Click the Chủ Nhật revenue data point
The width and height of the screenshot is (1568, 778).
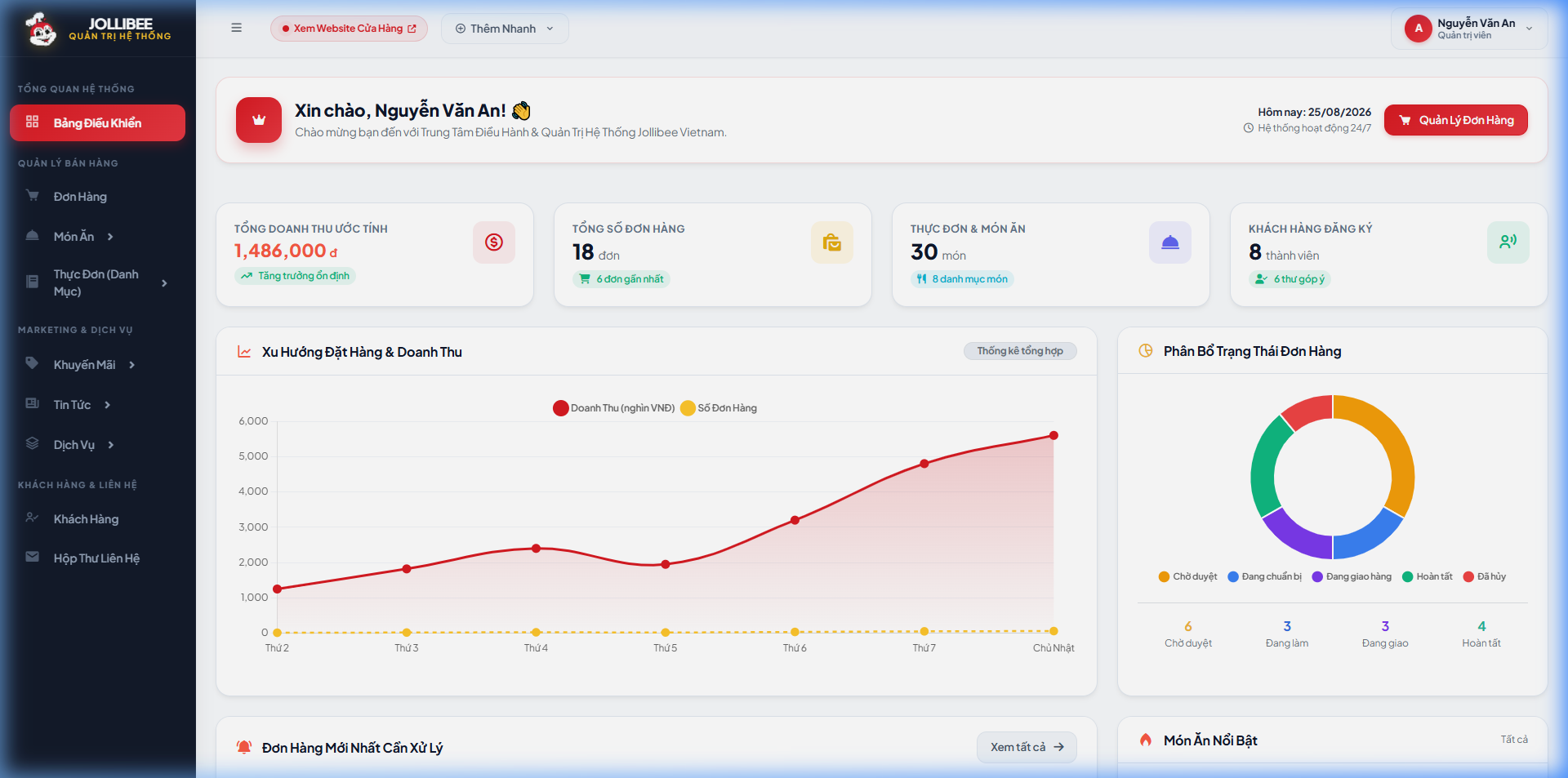pyautogui.click(x=1053, y=435)
